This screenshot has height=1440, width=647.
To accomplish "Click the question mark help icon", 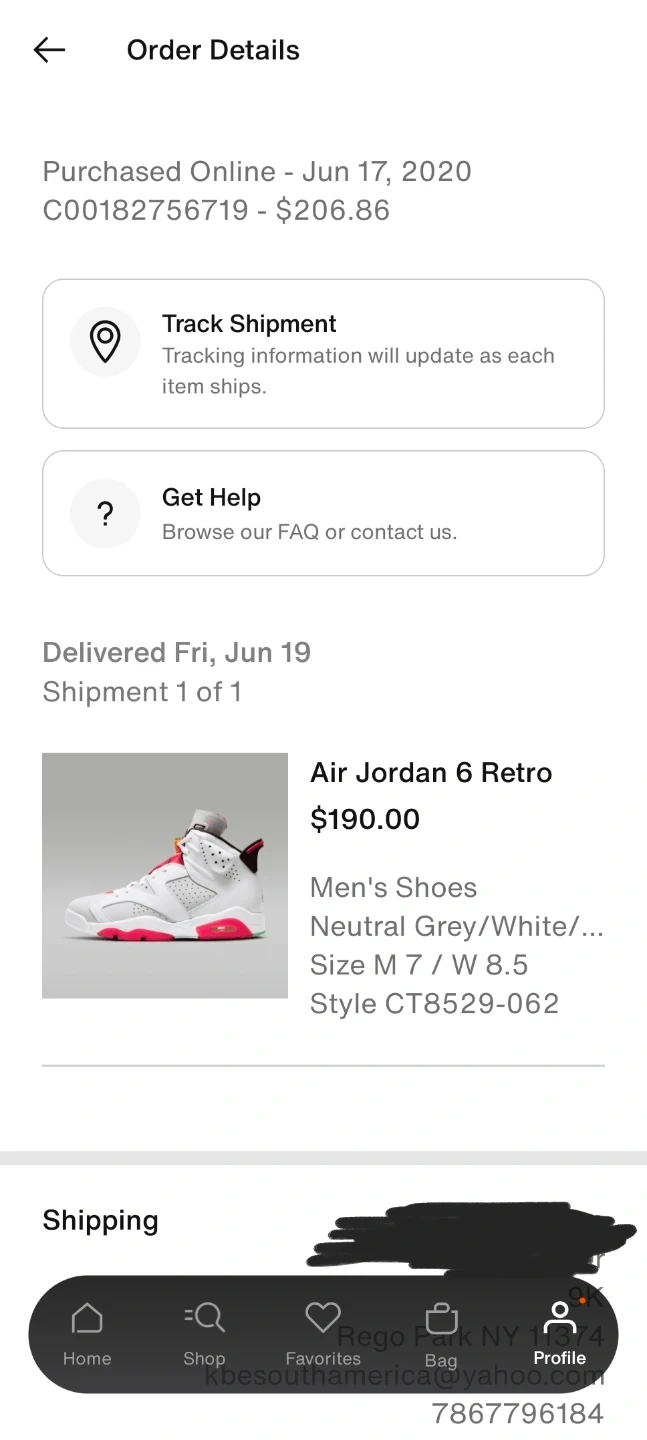I will pyautogui.click(x=105, y=514).
